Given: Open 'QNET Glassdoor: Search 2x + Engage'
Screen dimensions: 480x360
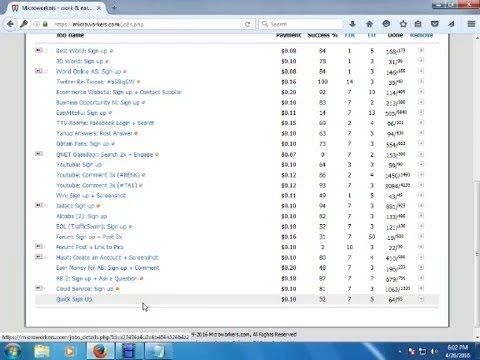Looking at the screenshot, I should pos(104,154).
